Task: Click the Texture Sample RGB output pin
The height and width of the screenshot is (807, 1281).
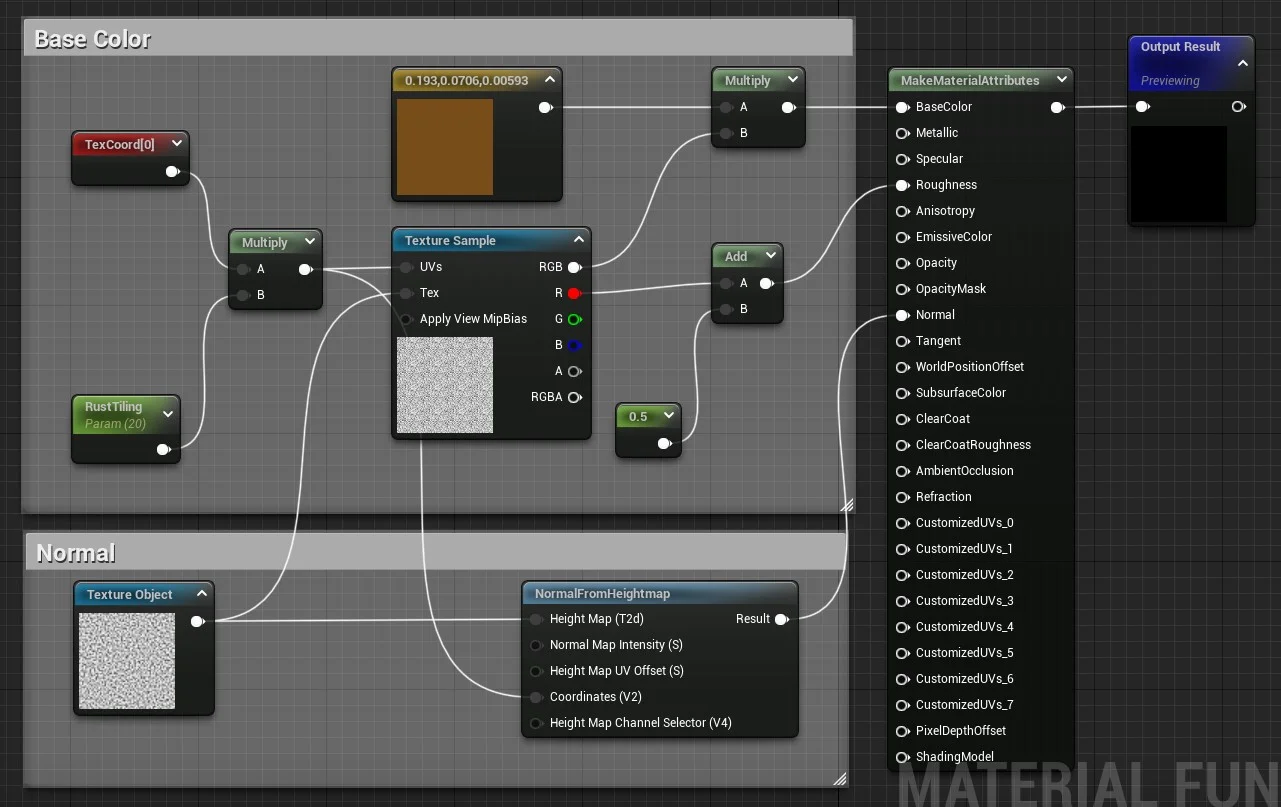Action: click(574, 267)
